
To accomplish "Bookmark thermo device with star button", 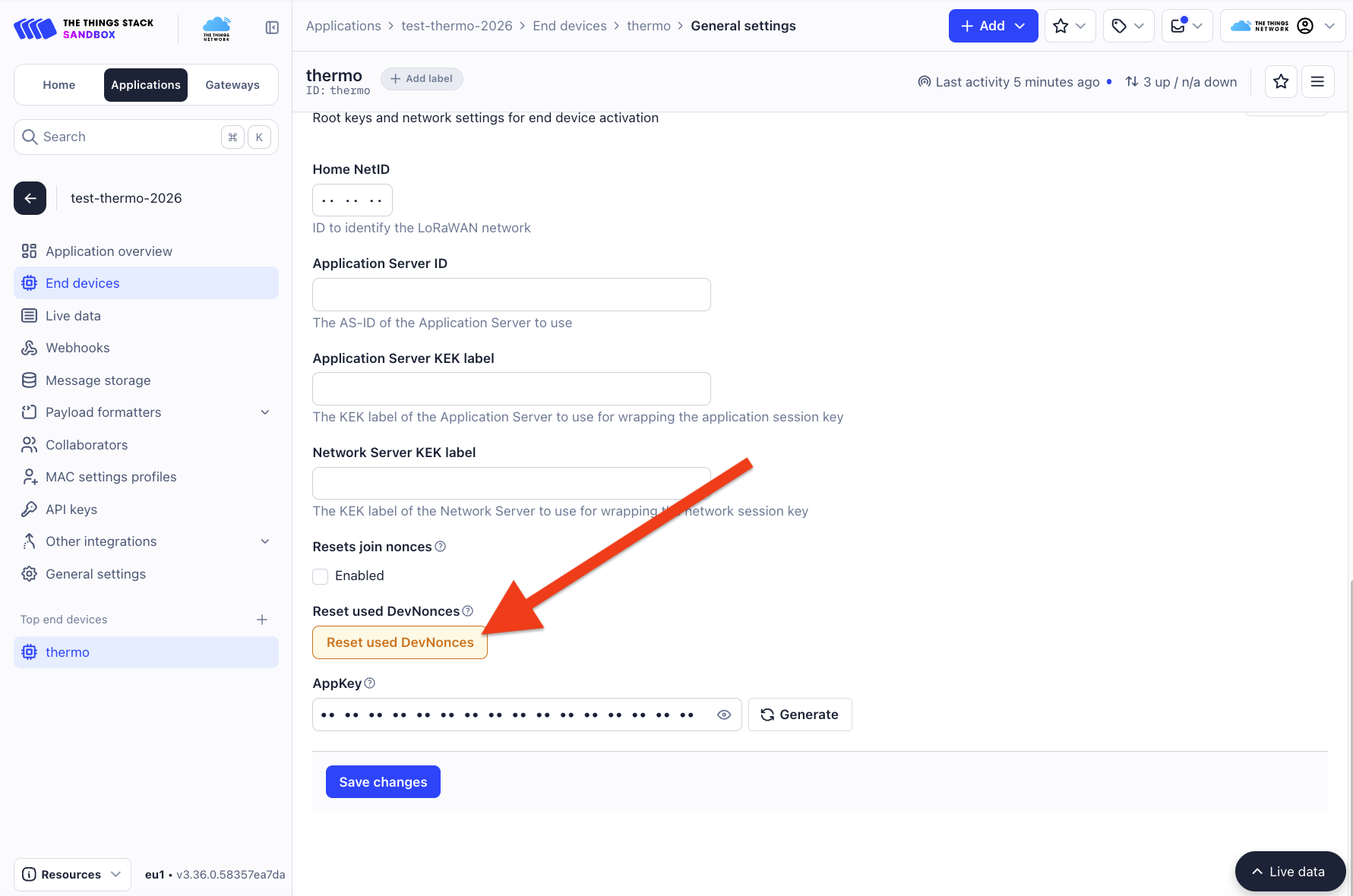I will 1281,81.
